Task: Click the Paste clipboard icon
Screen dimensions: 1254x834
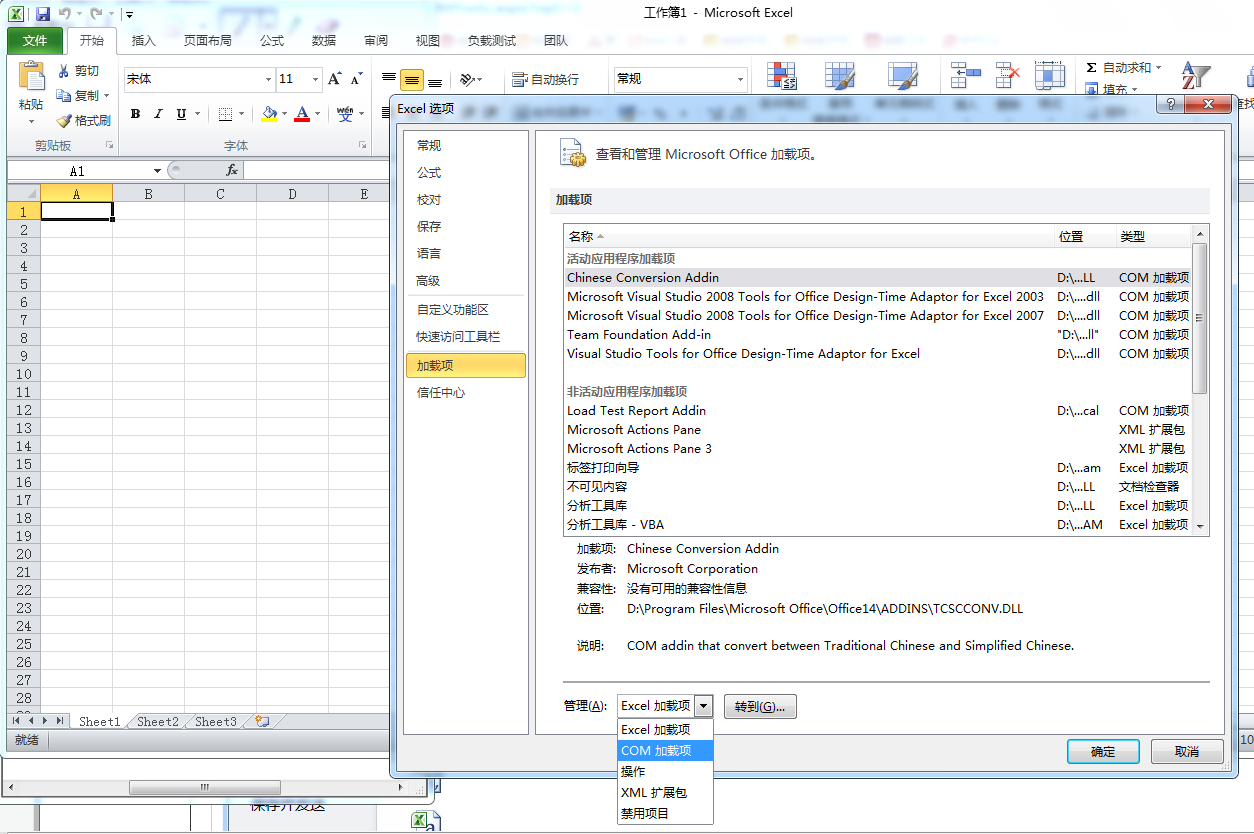Action: [31, 78]
